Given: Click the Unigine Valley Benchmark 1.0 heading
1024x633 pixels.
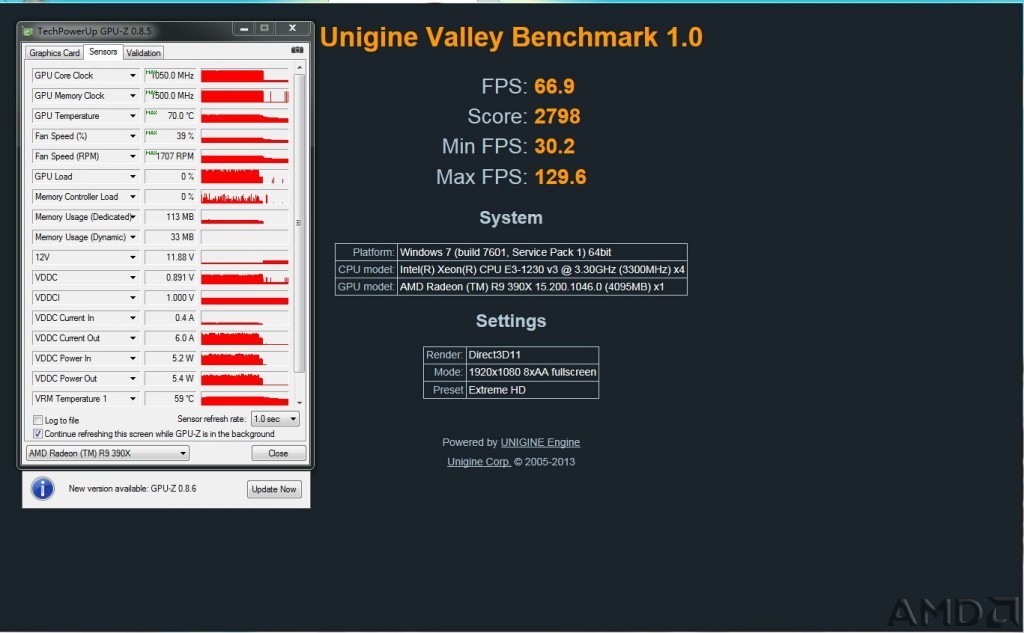Looking at the screenshot, I should (x=511, y=37).
